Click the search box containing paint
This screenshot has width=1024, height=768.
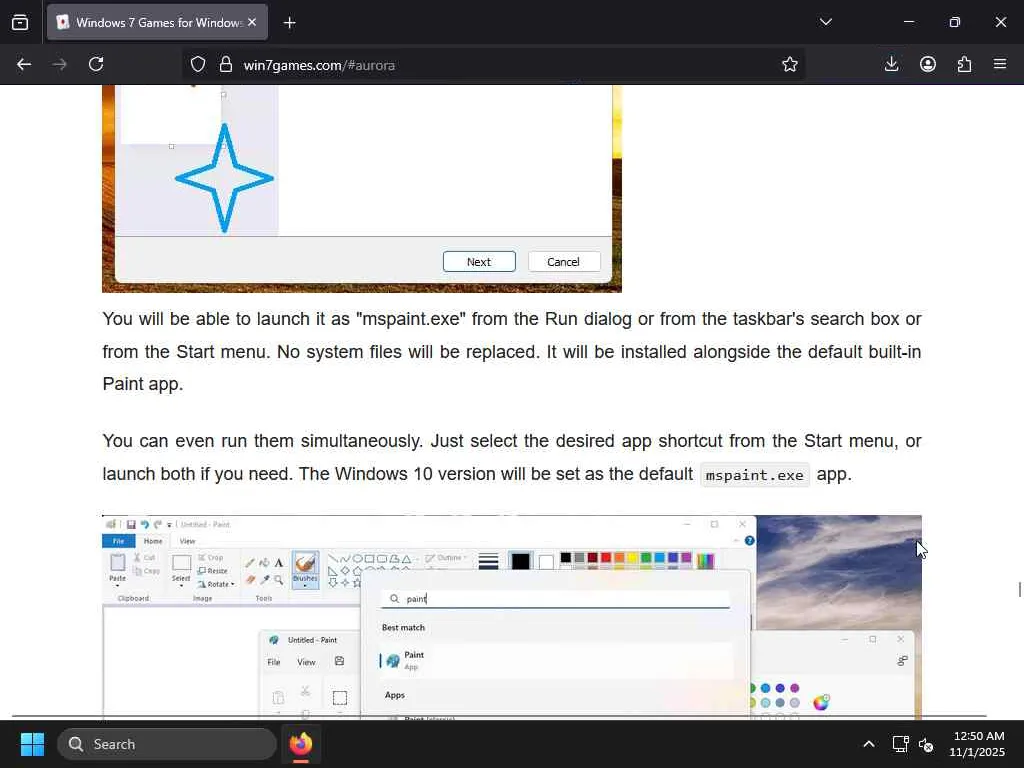click(555, 599)
